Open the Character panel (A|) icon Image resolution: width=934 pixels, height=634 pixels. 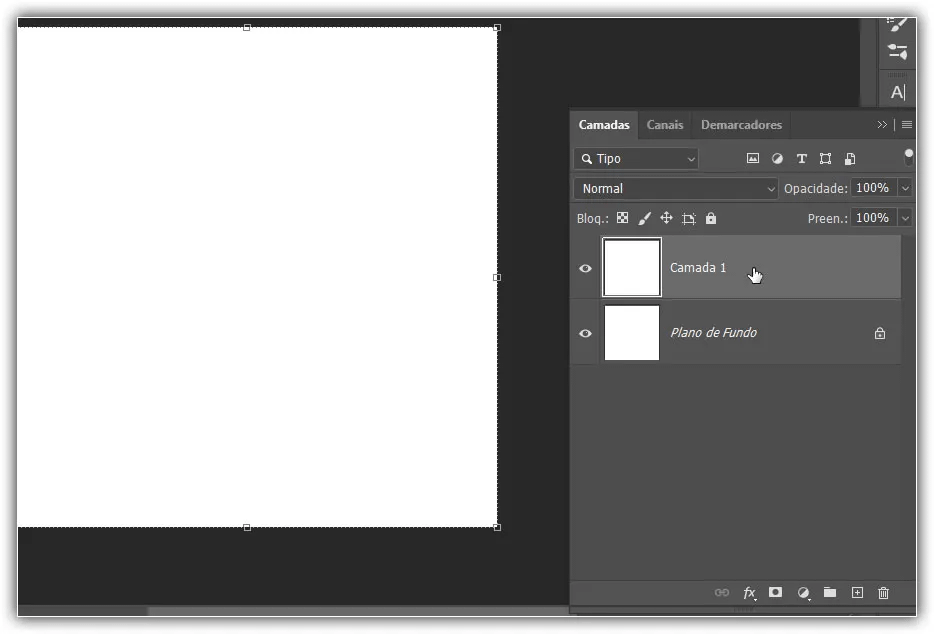[x=898, y=92]
